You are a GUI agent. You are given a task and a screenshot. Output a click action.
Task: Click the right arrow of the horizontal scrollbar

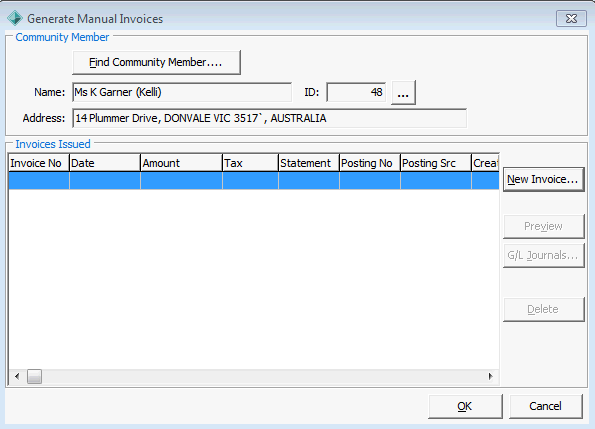pos(490,377)
